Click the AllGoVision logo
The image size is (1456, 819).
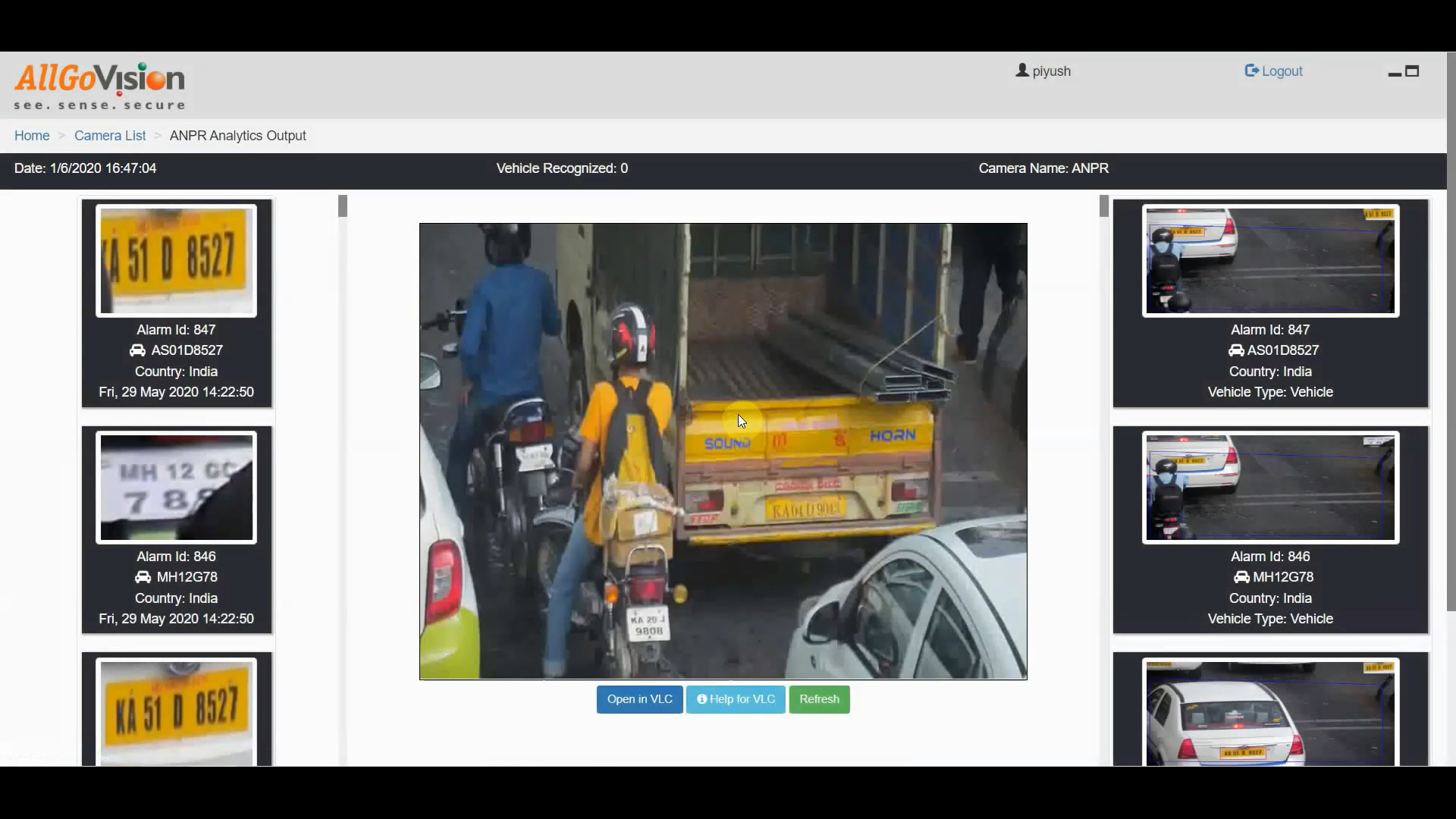[99, 86]
